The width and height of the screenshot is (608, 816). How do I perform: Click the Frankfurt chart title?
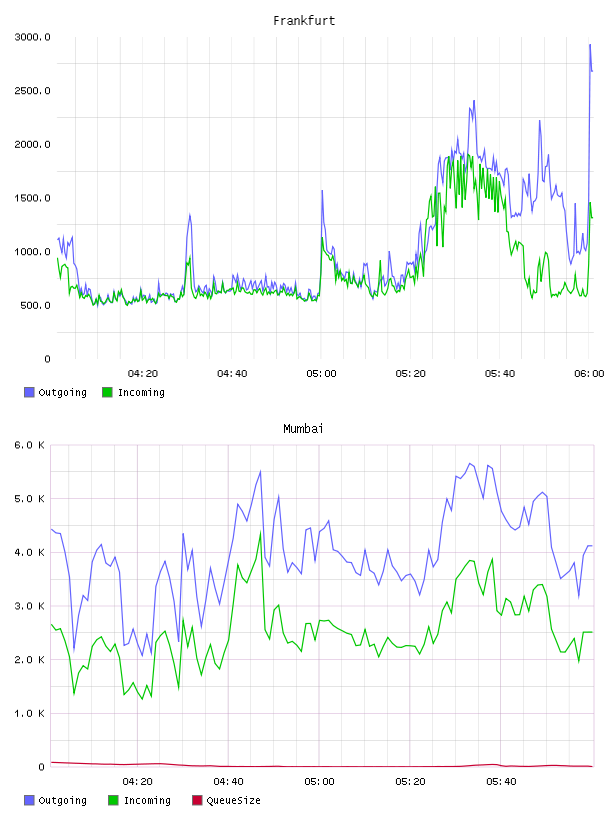304,21
